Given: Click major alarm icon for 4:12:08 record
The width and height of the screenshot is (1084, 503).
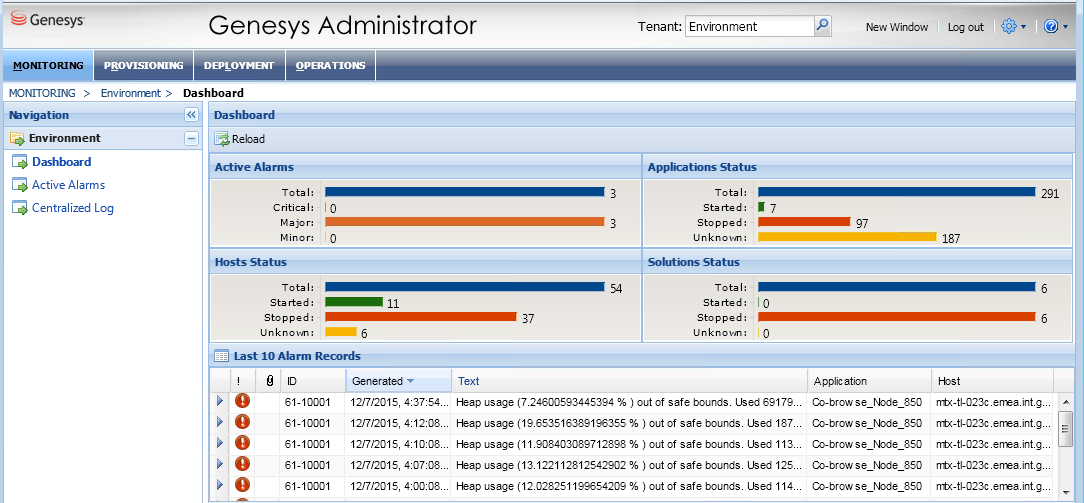Looking at the screenshot, I should 242,422.
